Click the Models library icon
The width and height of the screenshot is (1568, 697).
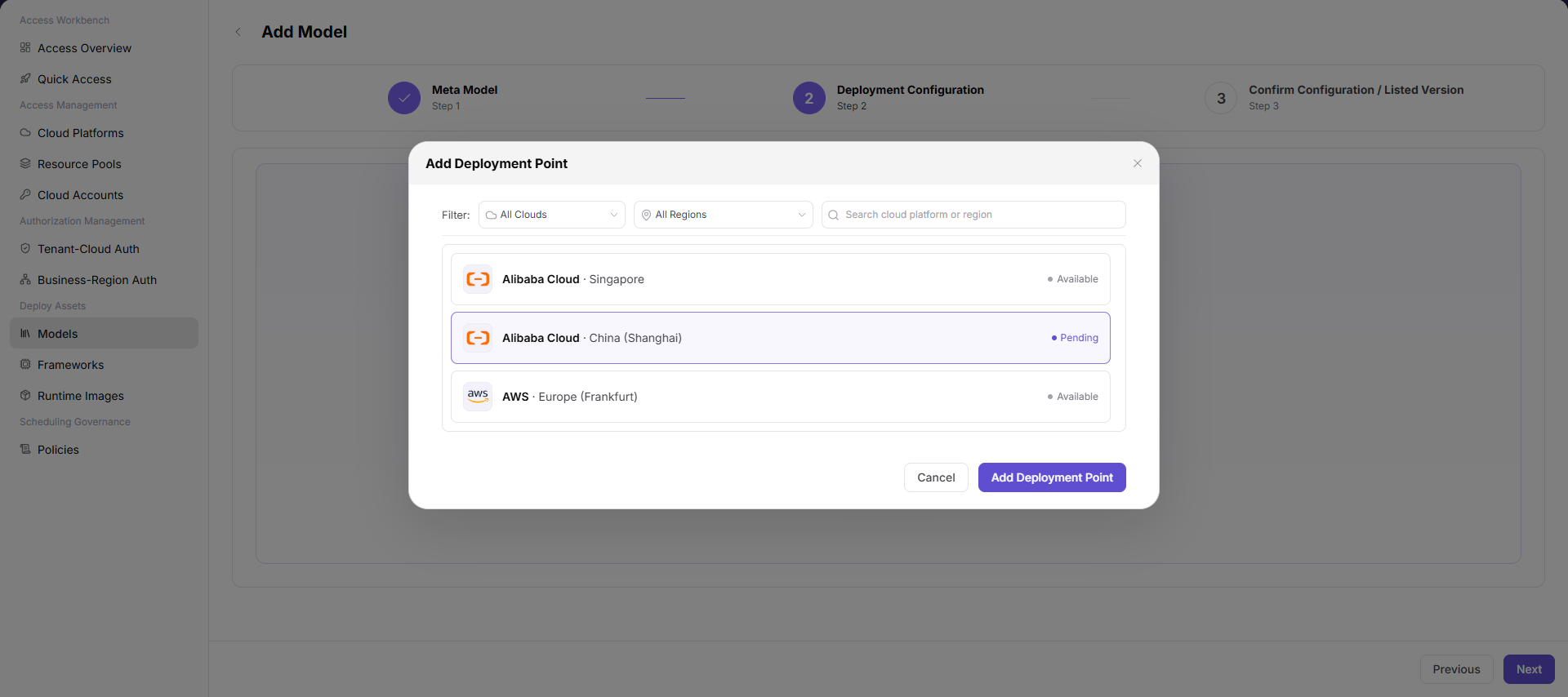25,333
